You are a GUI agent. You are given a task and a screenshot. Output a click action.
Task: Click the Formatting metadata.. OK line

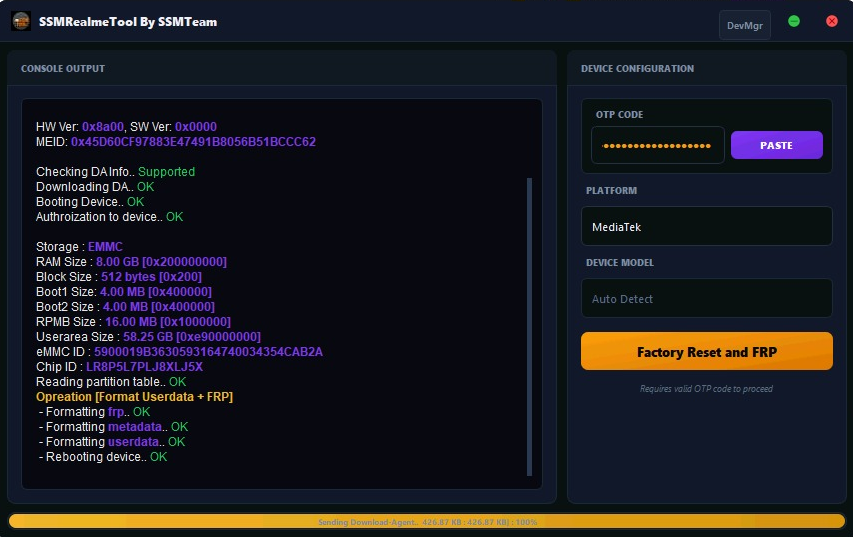click(x=114, y=427)
